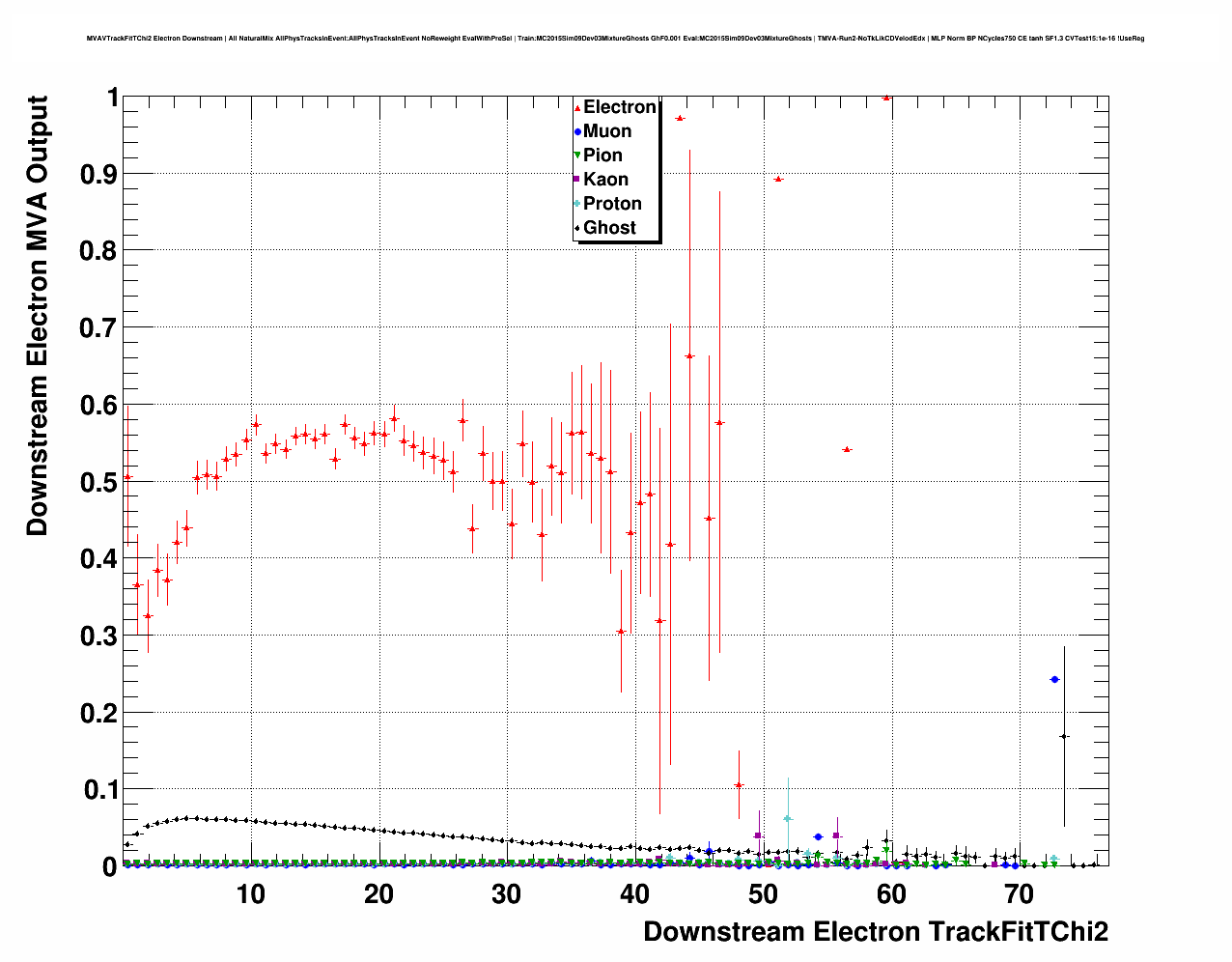Click the plot title text at top
Image resolution: width=1232 pixels, height=962 pixels.
click(615, 39)
